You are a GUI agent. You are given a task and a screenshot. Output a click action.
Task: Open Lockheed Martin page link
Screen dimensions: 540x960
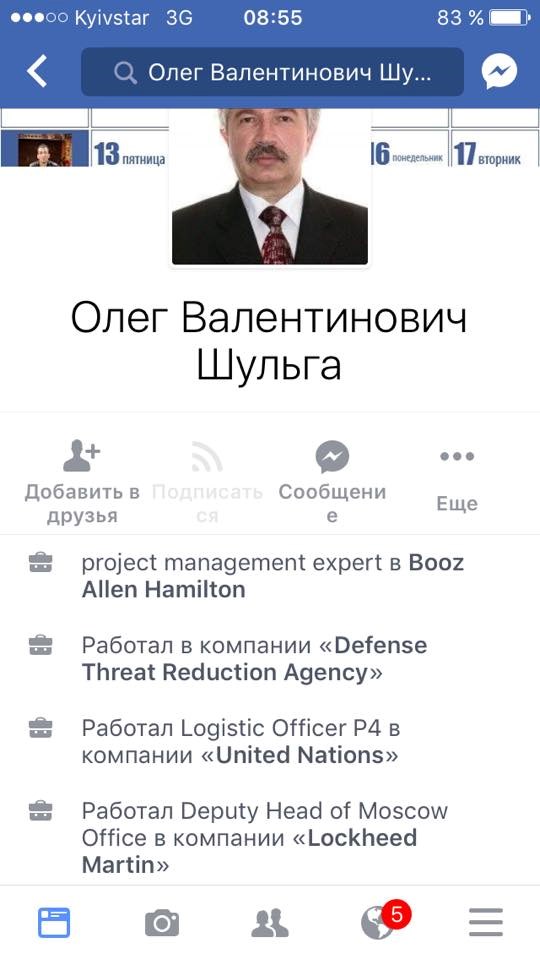(249, 851)
